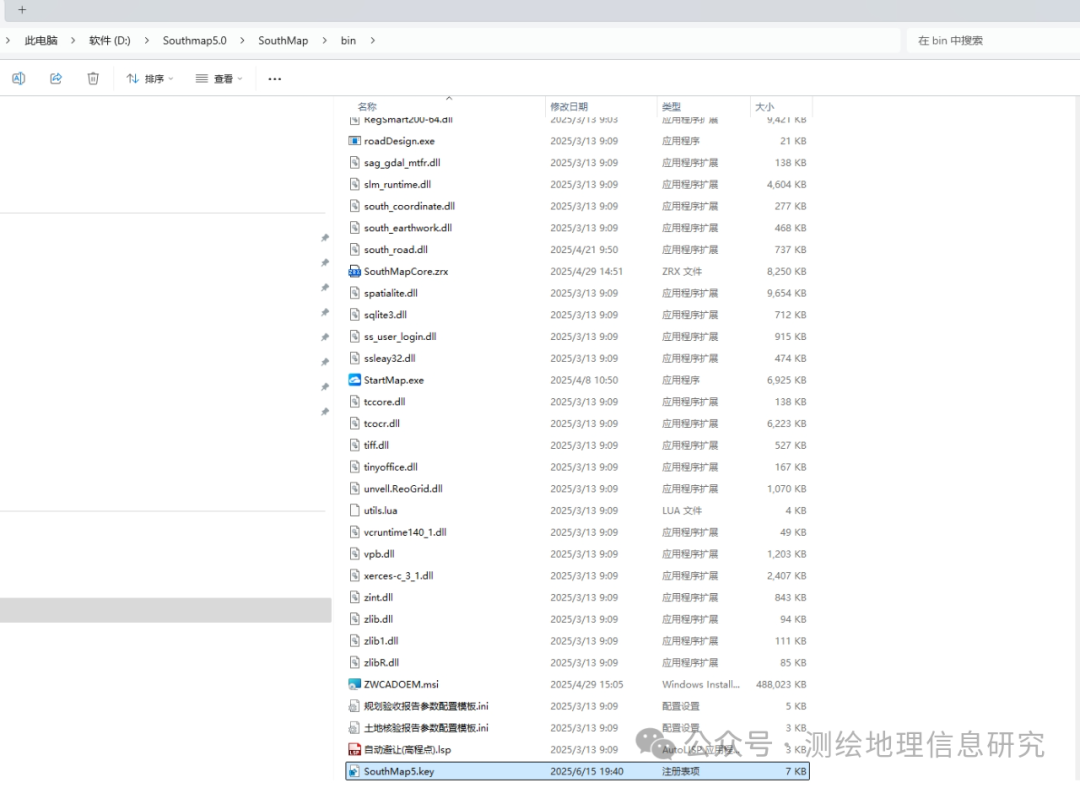The height and width of the screenshot is (788, 1080).
Task: Select the SouthMapCore.zrx ZRX file icon
Action: click(x=354, y=270)
